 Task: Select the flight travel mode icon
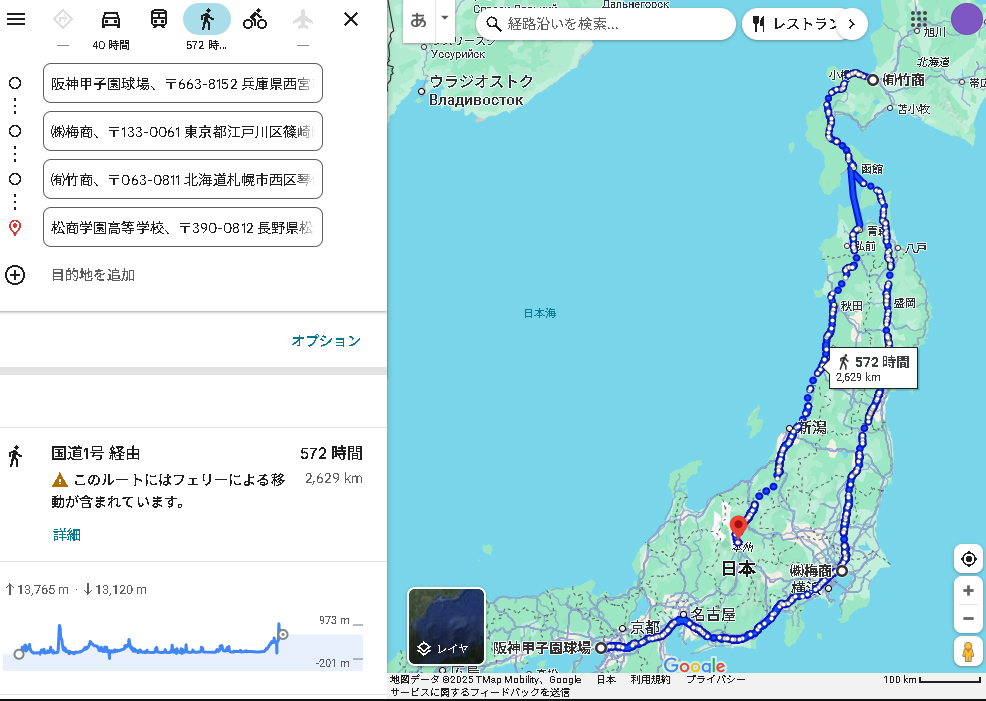pyautogui.click(x=303, y=19)
